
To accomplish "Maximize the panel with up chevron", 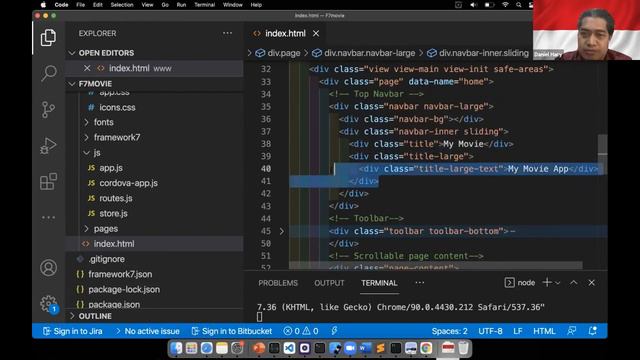I will click(573, 282).
